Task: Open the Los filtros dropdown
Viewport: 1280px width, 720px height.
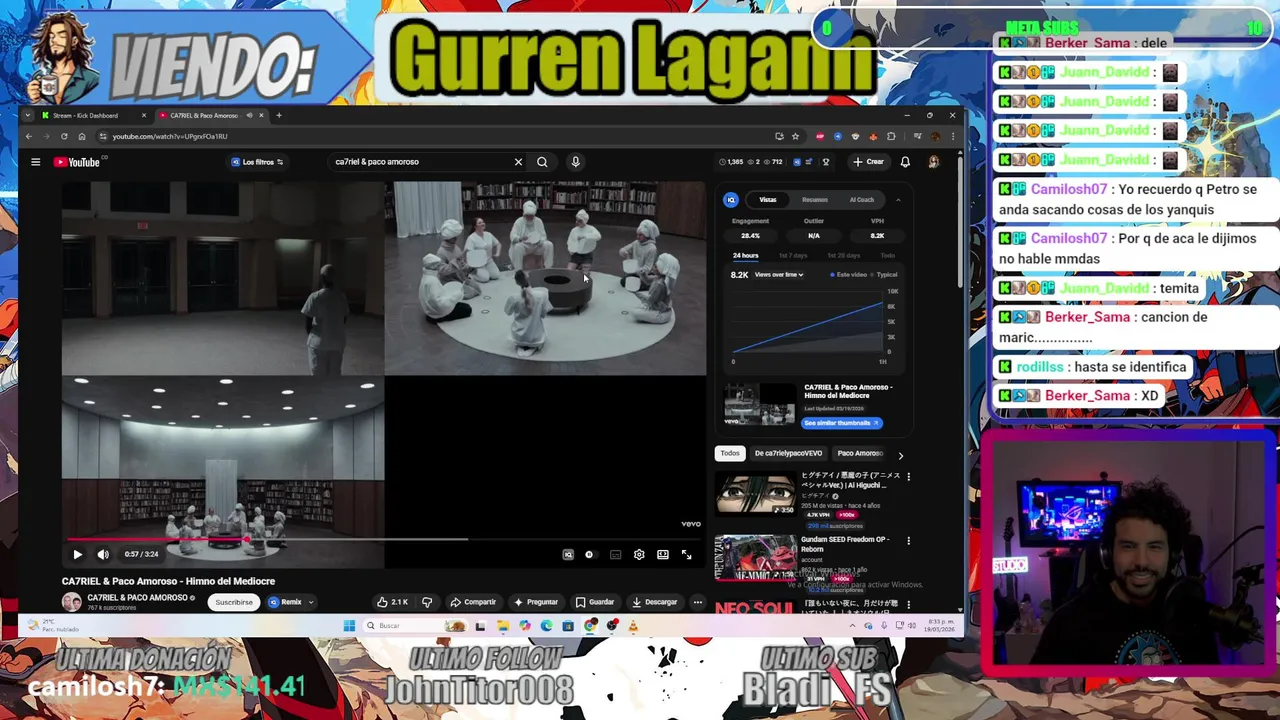Action: (258, 162)
